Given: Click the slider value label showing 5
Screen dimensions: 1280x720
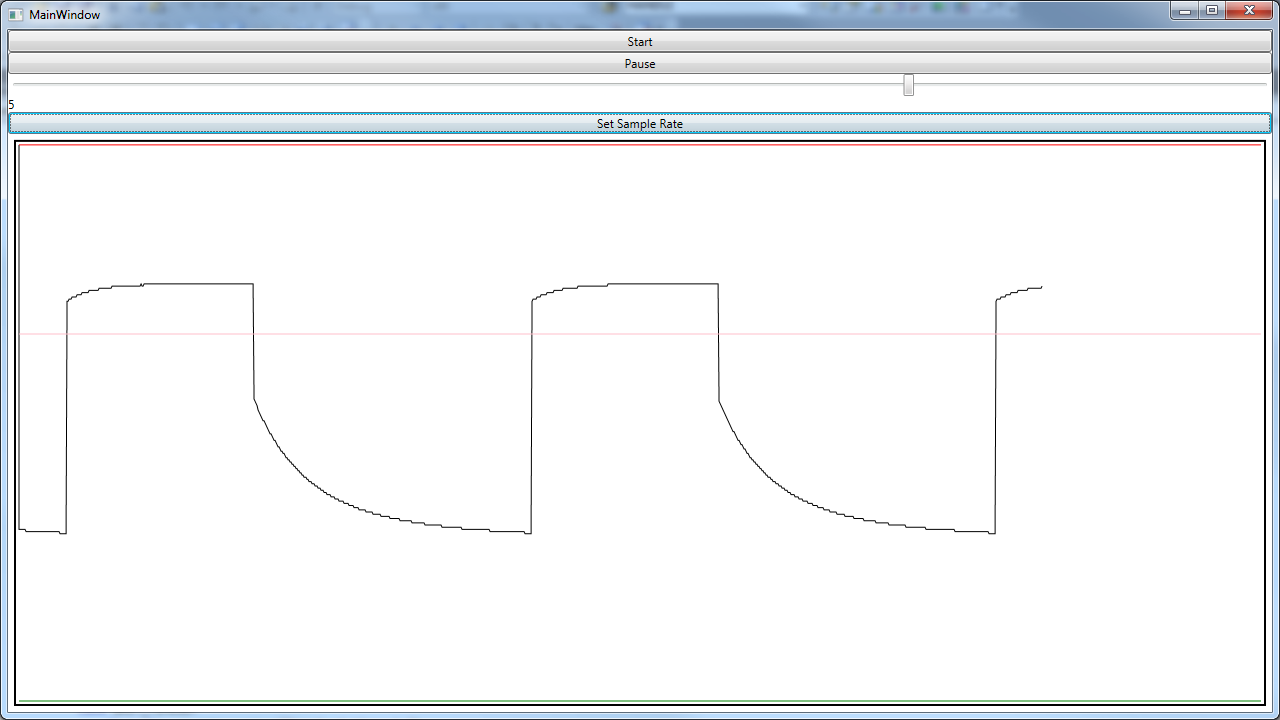Looking at the screenshot, I should click(x=11, y=105).
